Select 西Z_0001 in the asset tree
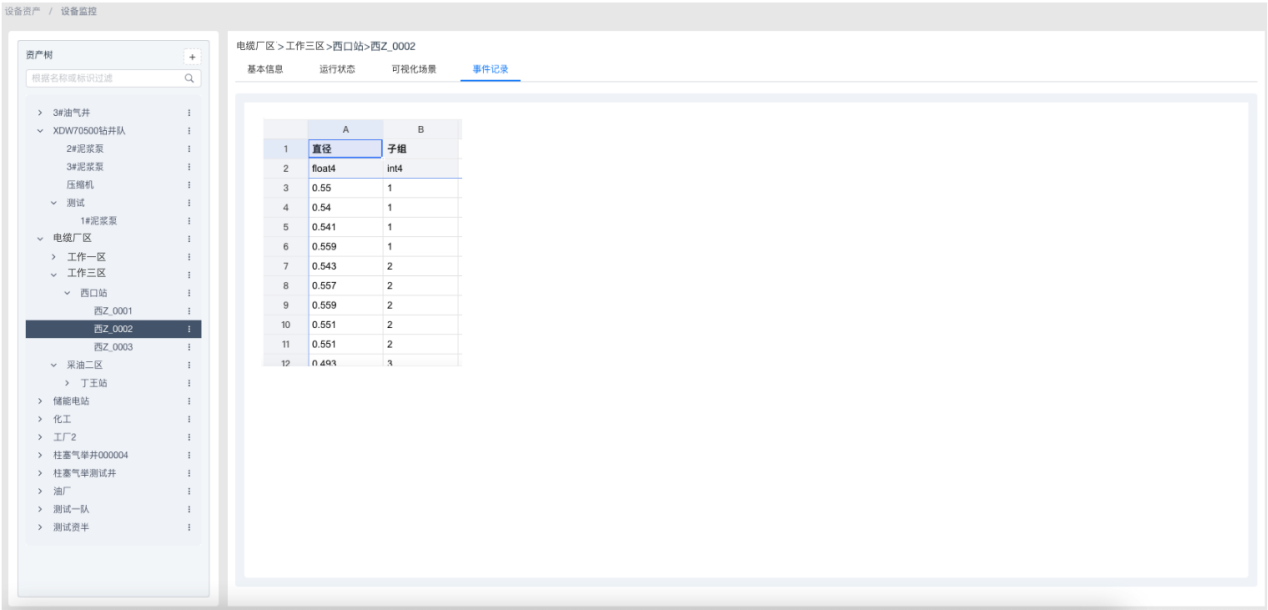Screen dimensions: 1268x610 coord(113,311)
